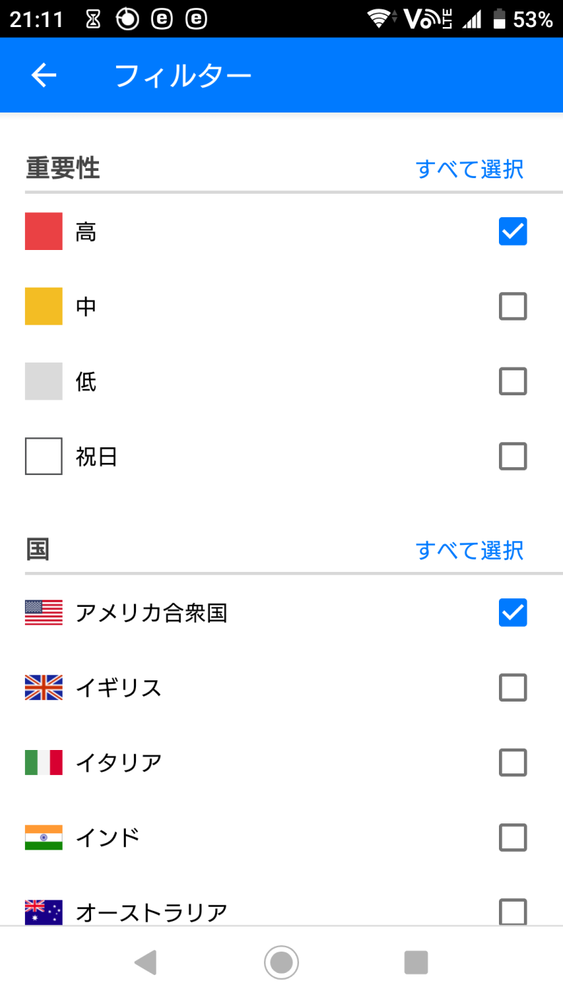
Task: Tap the India flag icon
Action: pyautogui.click(x=43, y=837)
